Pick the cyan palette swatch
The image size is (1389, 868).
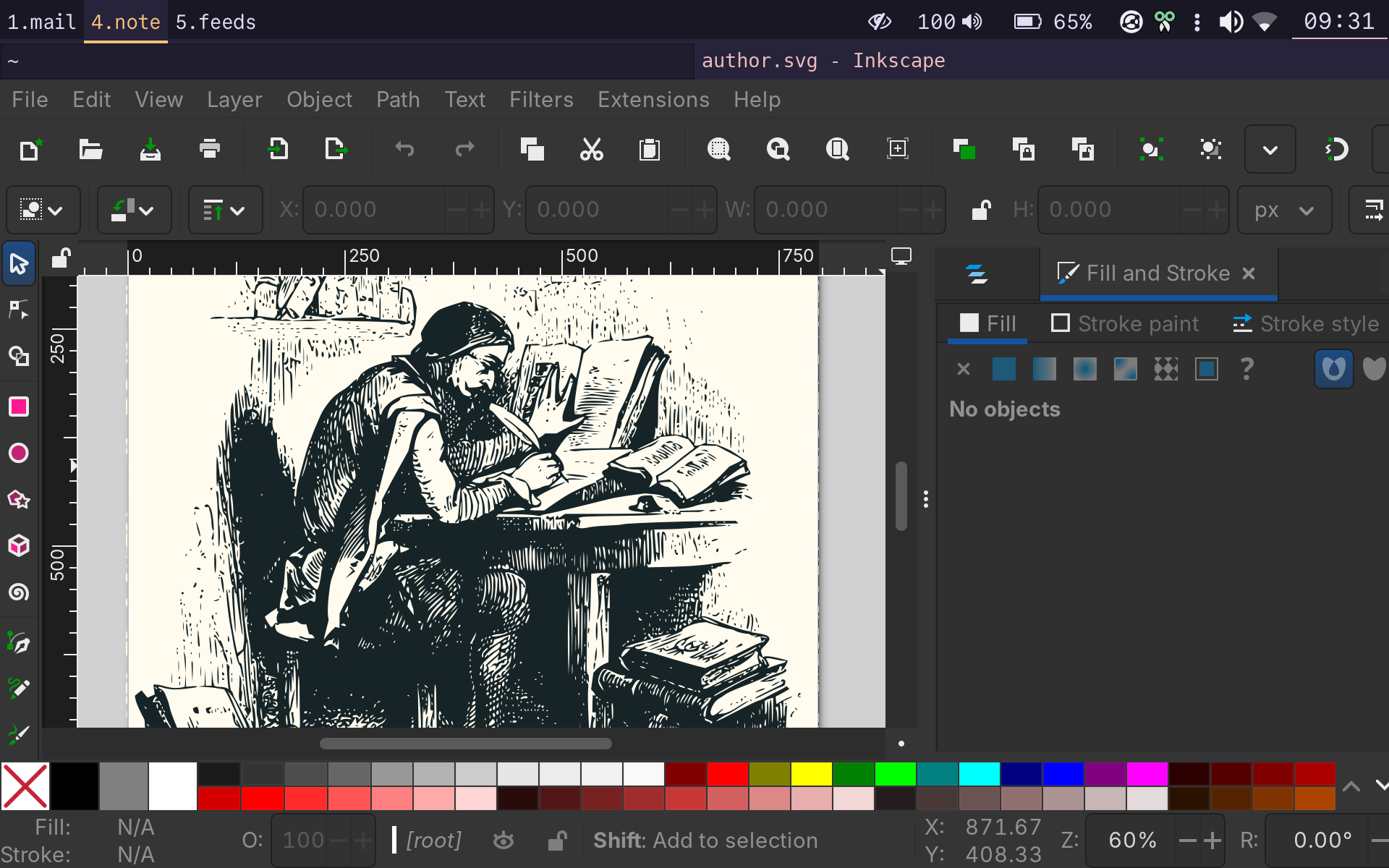(980, 774)
